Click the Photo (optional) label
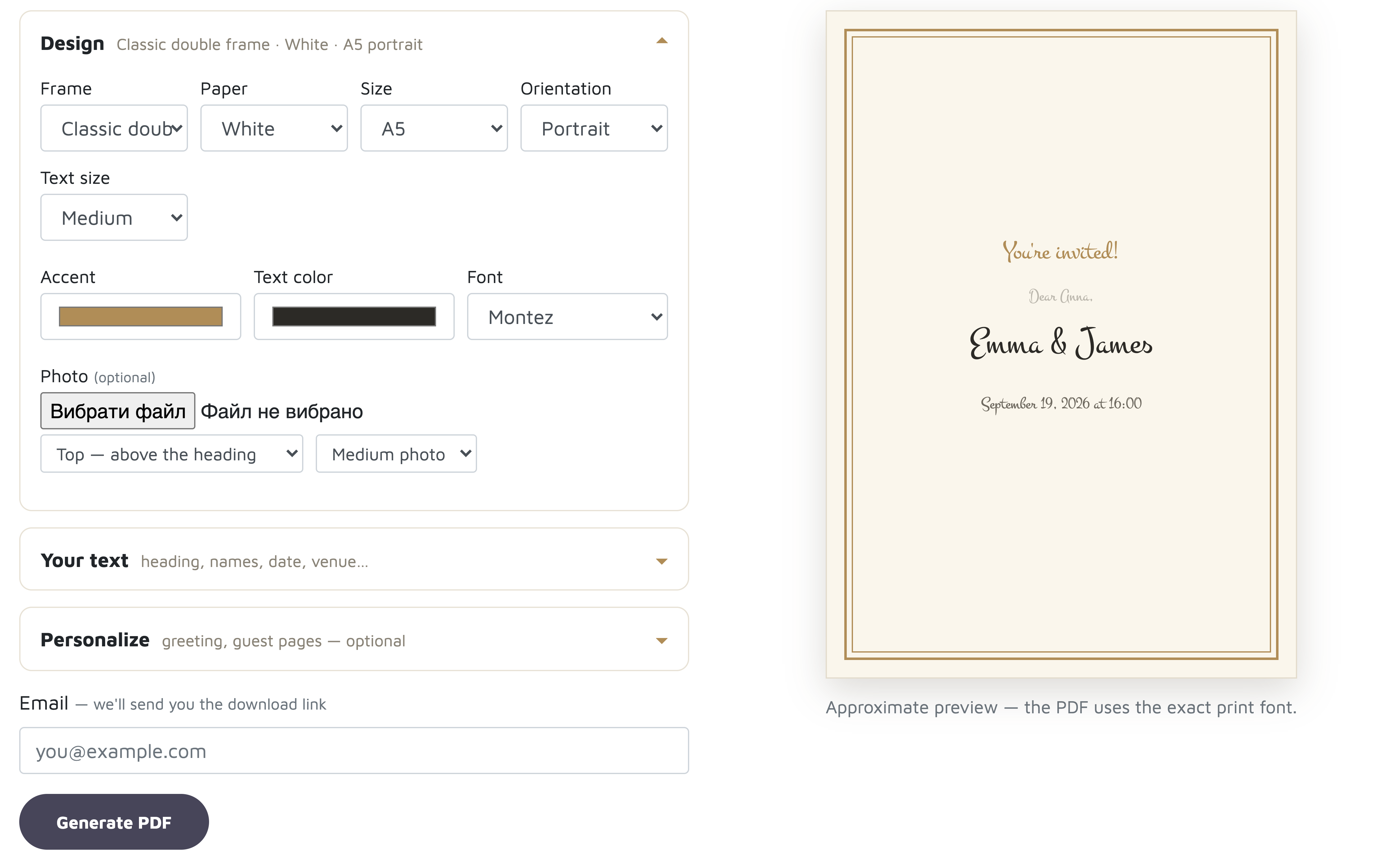This screenshot has height=868, width=1397. [x=98, y=377]
